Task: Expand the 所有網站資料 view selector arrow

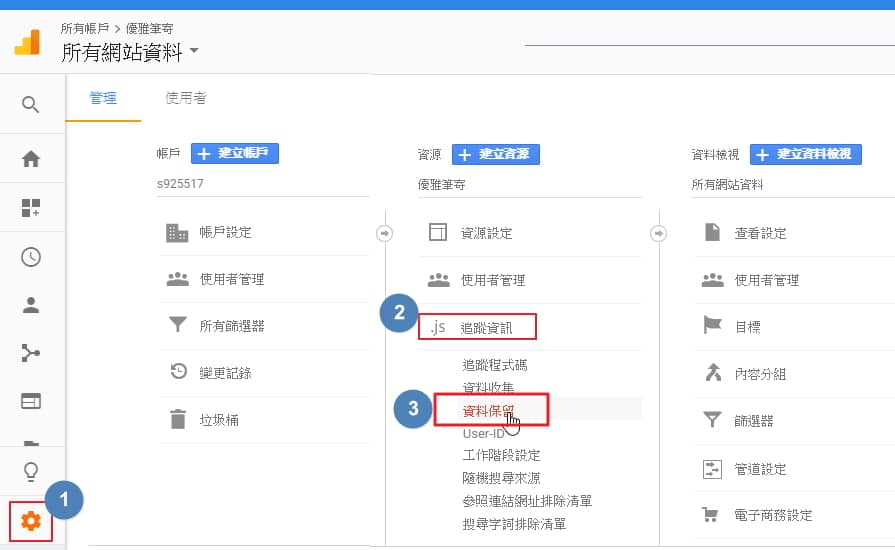Action: (194, 50)
